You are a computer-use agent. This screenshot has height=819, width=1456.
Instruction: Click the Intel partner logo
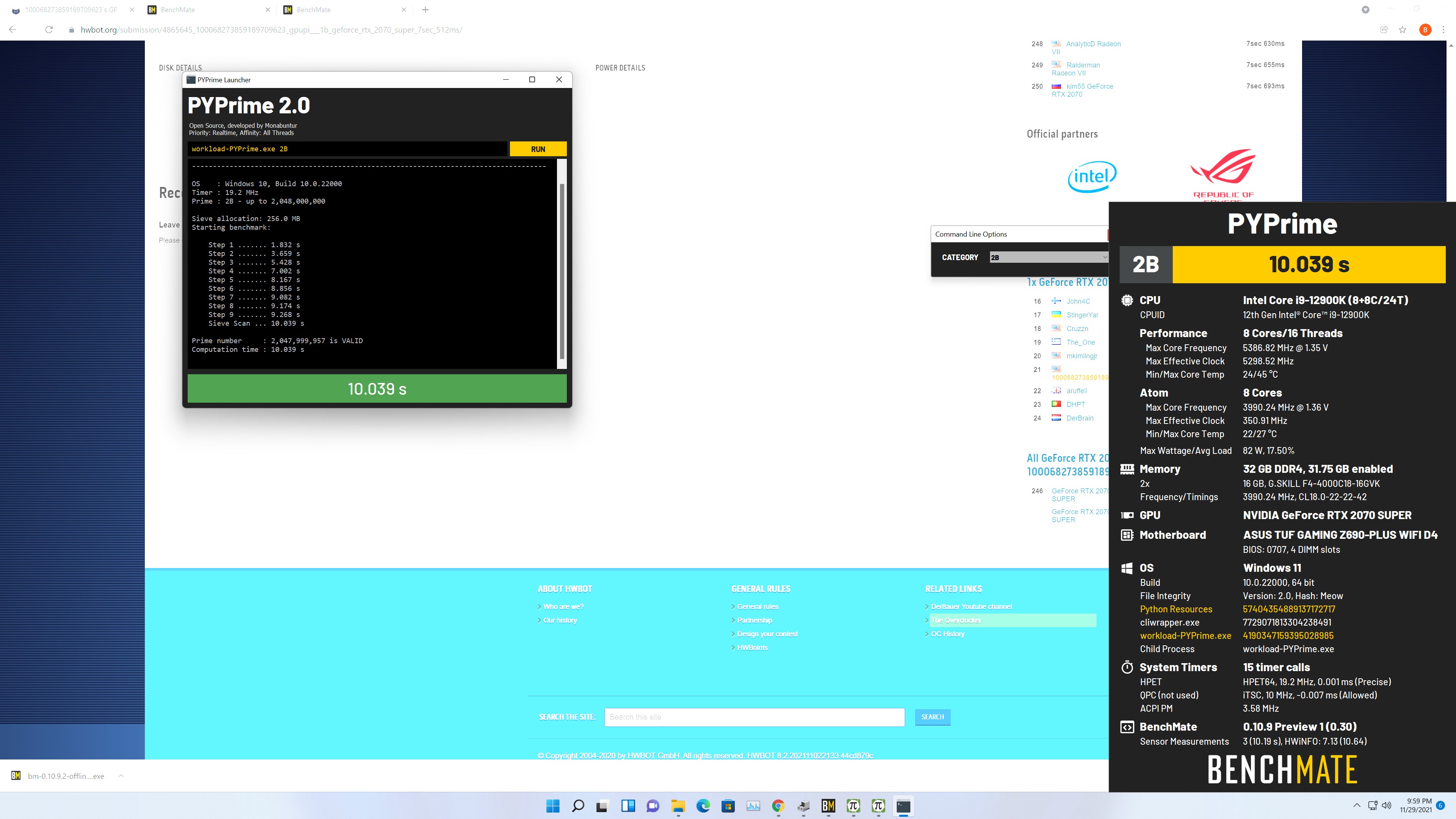[1092, 176]
